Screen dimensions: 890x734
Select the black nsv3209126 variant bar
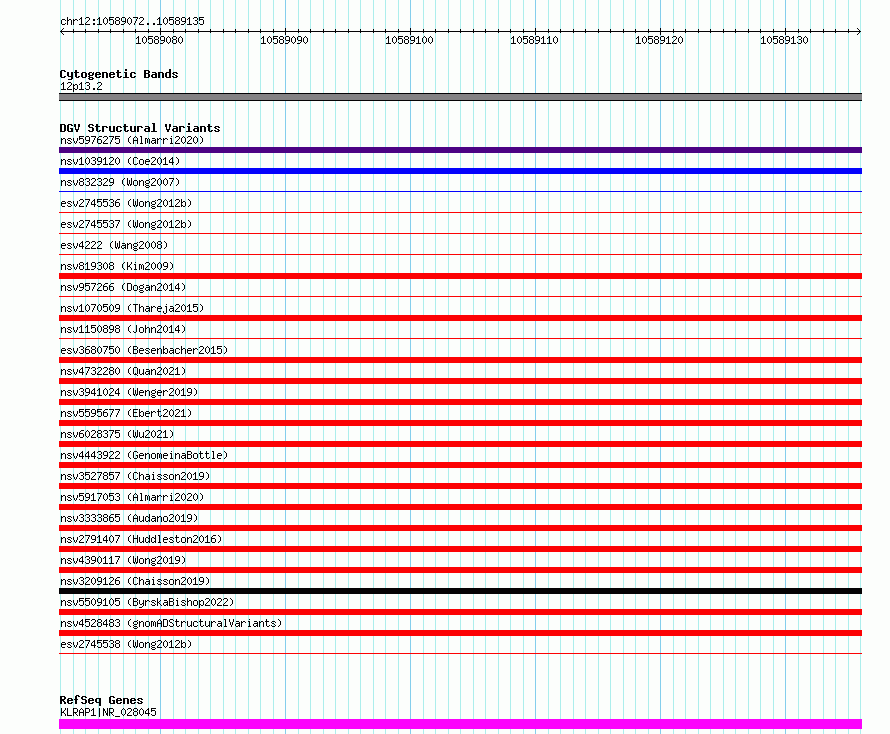pyautogui.click(x=460, y=592)
